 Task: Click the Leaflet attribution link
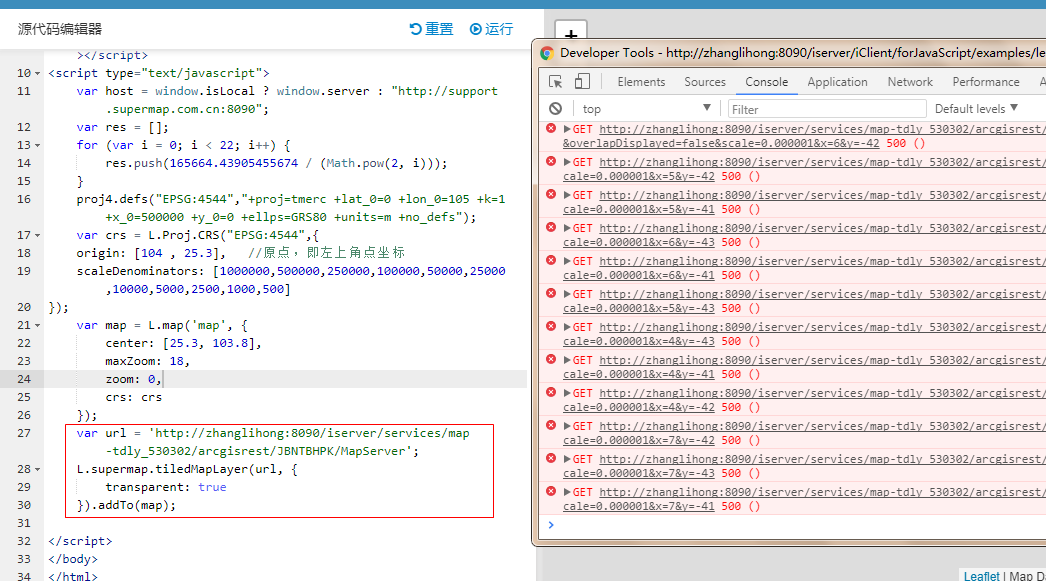pyautogui.click(x=981, y=576)
